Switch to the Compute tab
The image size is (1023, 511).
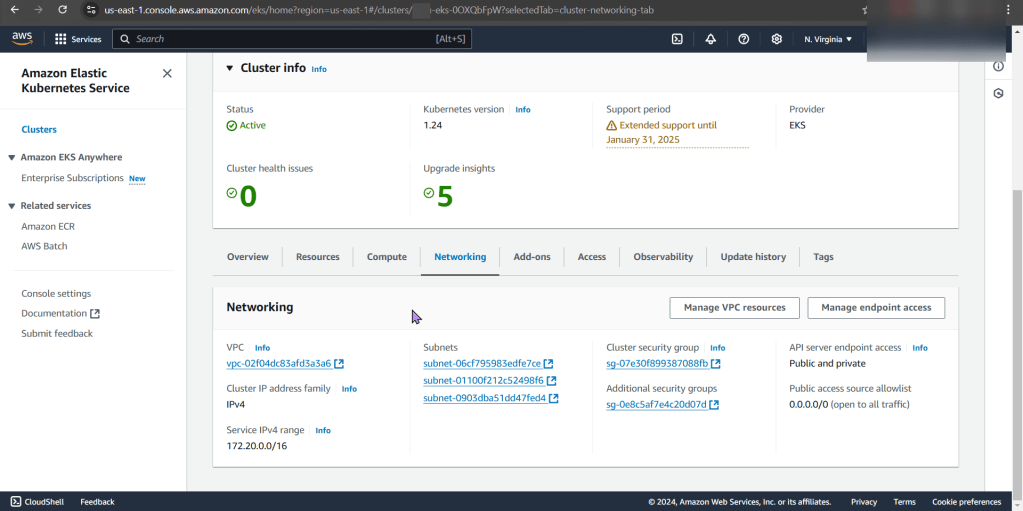click(x=386, y=257)
